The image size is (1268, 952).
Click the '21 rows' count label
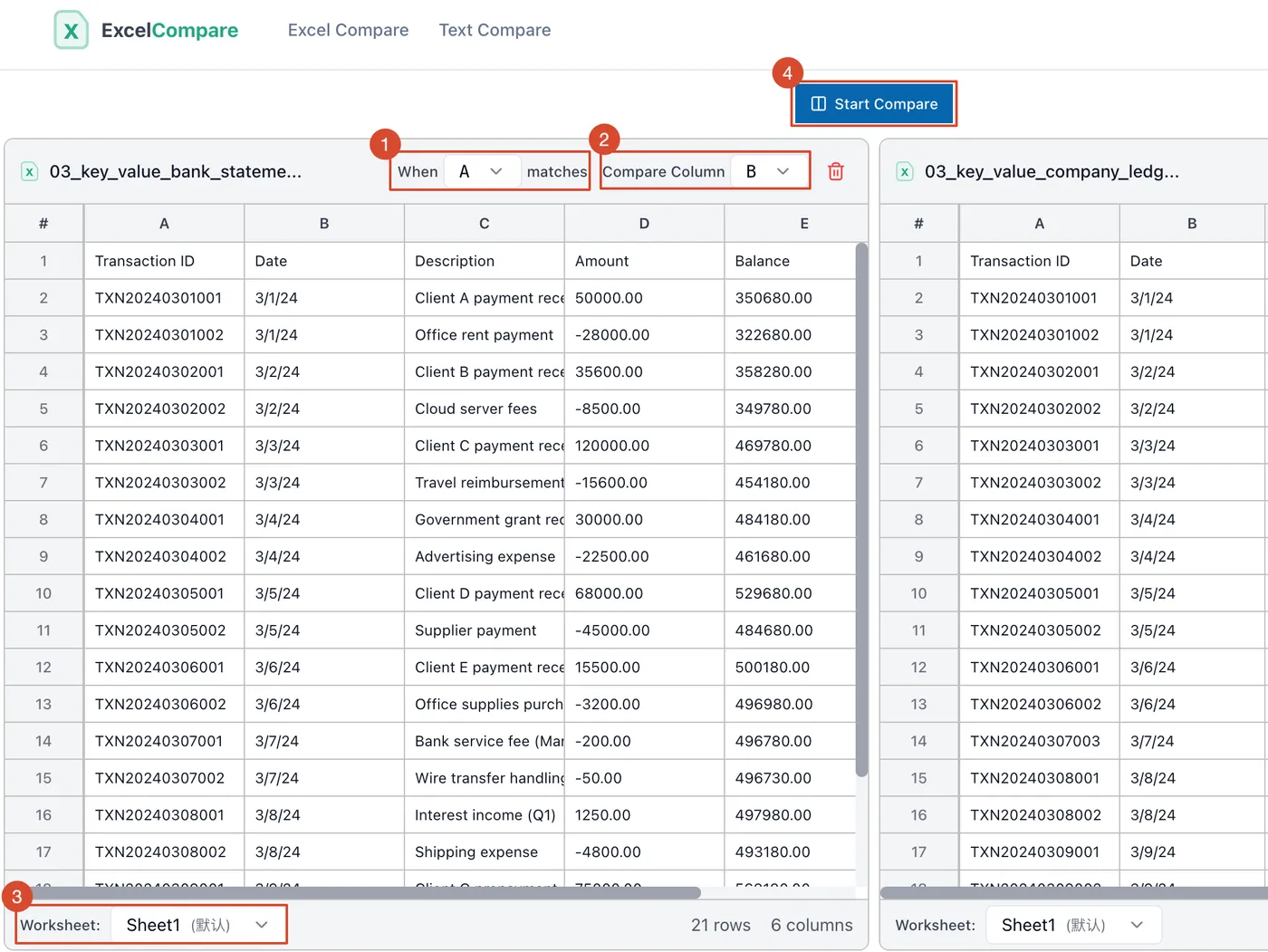pos(721,925)
